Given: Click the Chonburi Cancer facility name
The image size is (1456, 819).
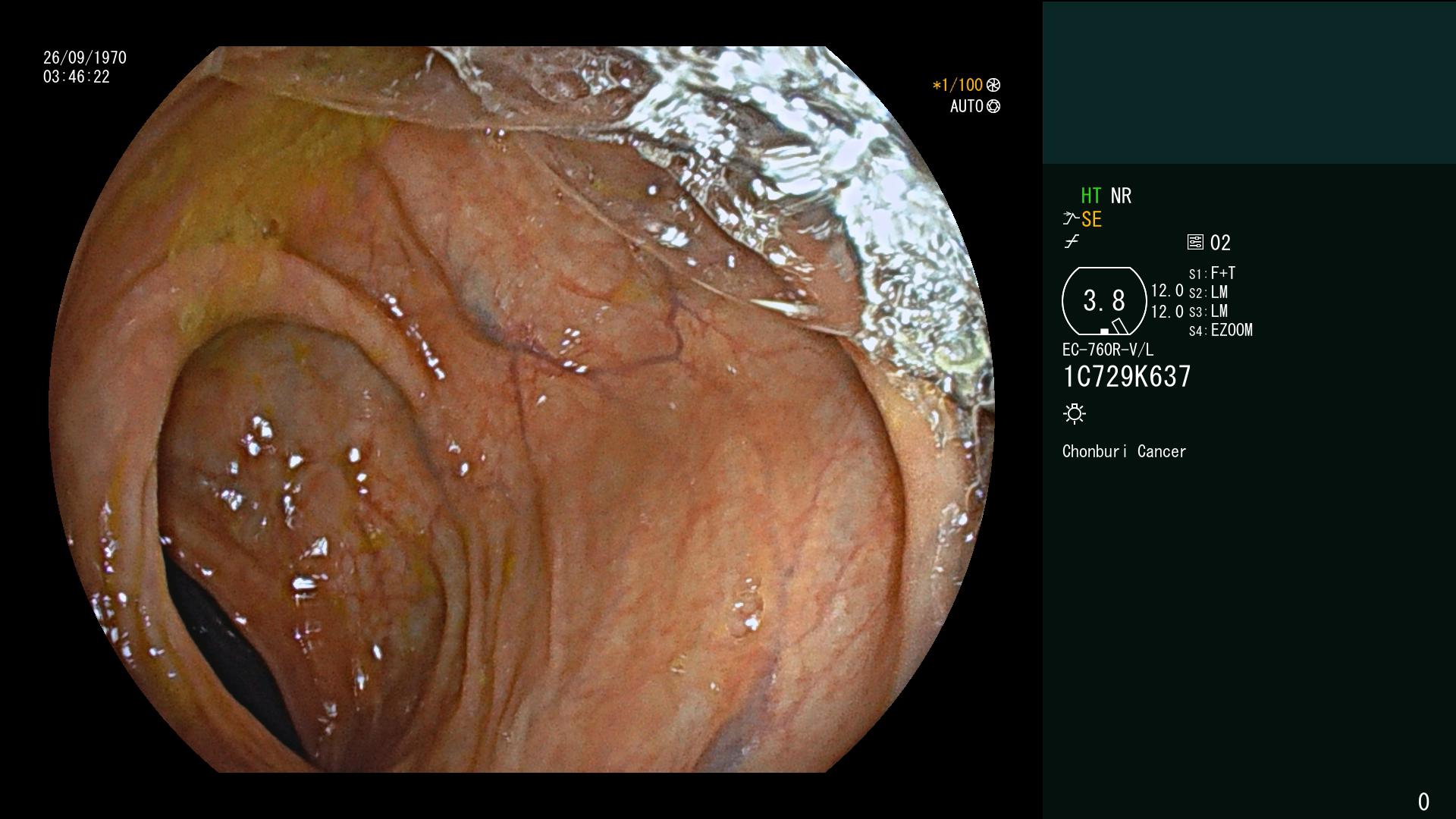Looking at the screenshot, I should tap(1124, 451).
